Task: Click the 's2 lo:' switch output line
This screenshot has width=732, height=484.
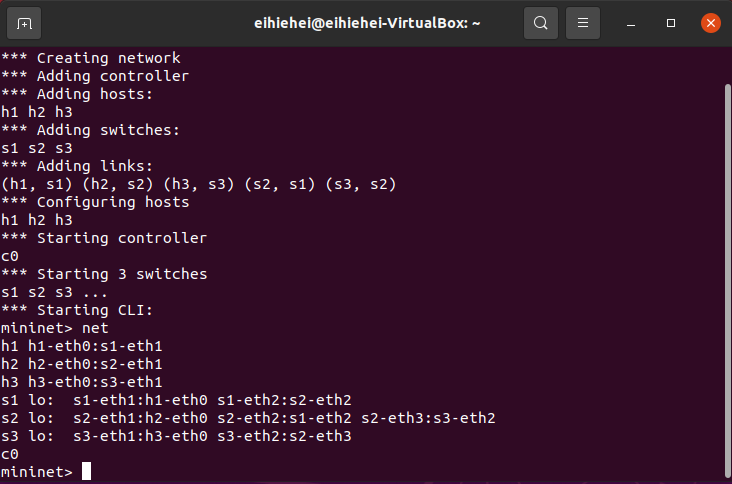Action: [x=248, y=417]
